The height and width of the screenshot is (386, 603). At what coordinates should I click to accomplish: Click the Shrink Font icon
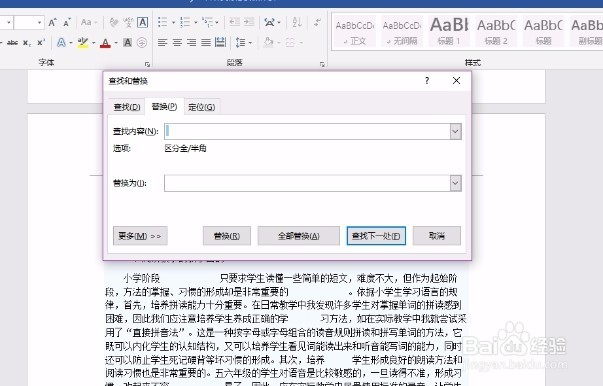tap(67, 22)
